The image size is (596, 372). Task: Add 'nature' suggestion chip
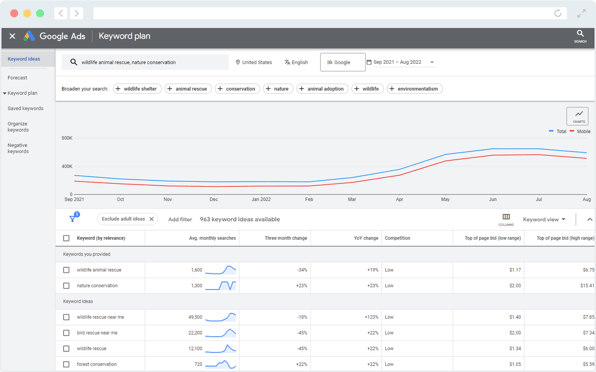coord(278,89)
